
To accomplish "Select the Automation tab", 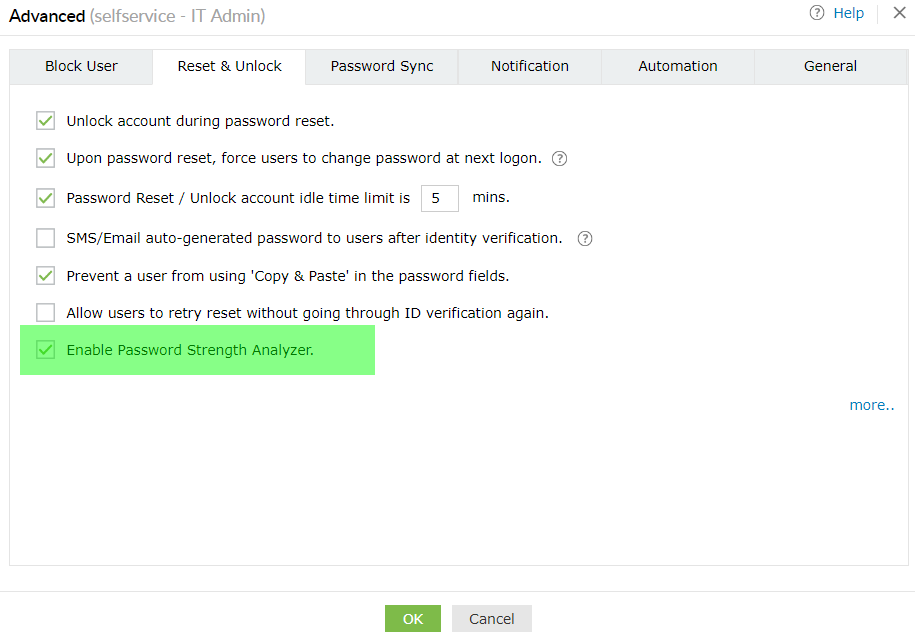I will (678, 66).
